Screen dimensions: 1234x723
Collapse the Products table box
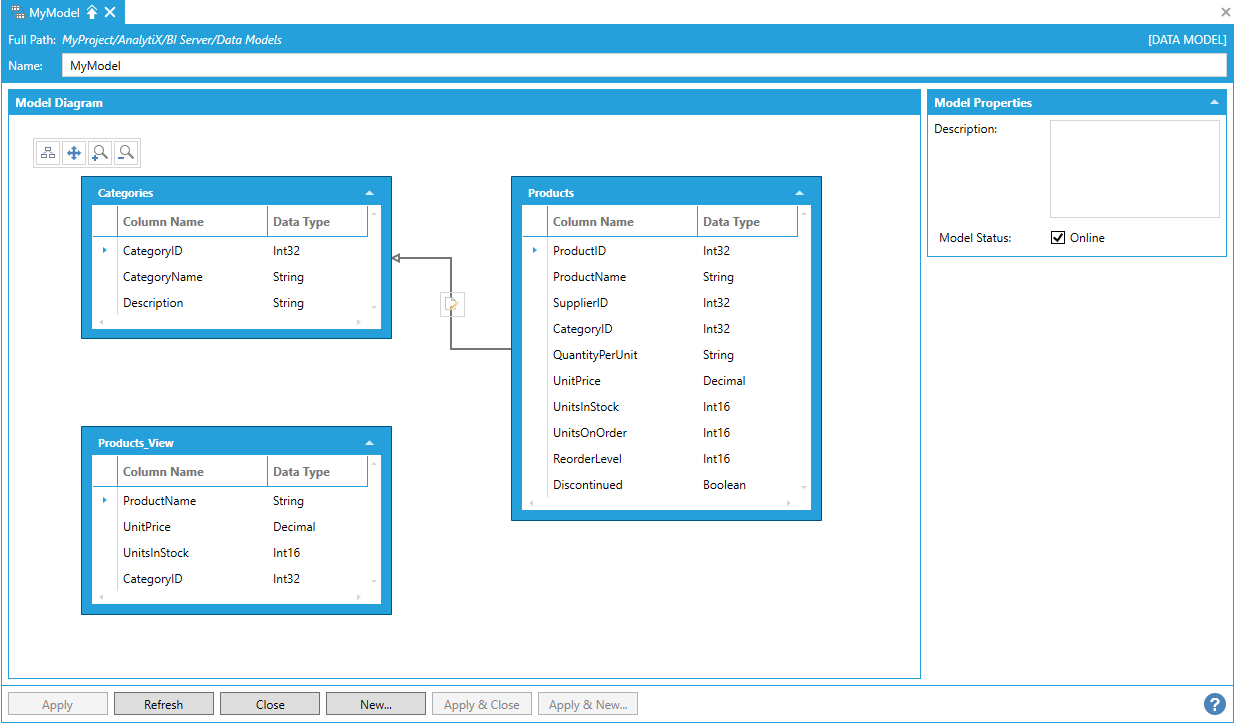tap(799, 193)
